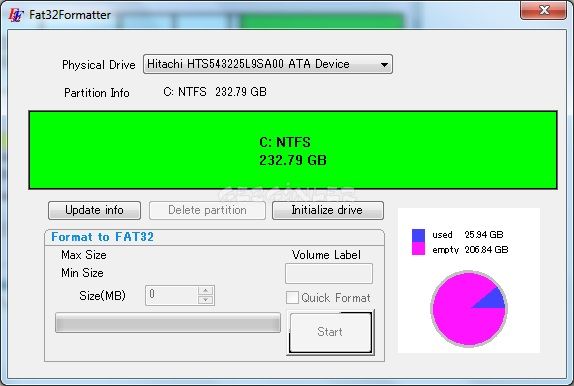Click the Fat32Formatter app icon in title bar
Screen dimensions: 574x386
[x=16, y=15]
